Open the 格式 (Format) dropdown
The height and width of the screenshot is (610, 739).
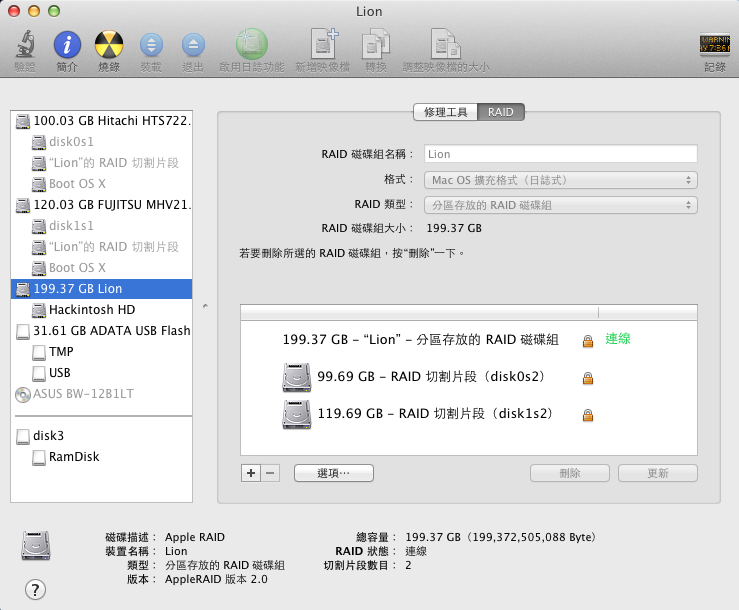[560, 180]
